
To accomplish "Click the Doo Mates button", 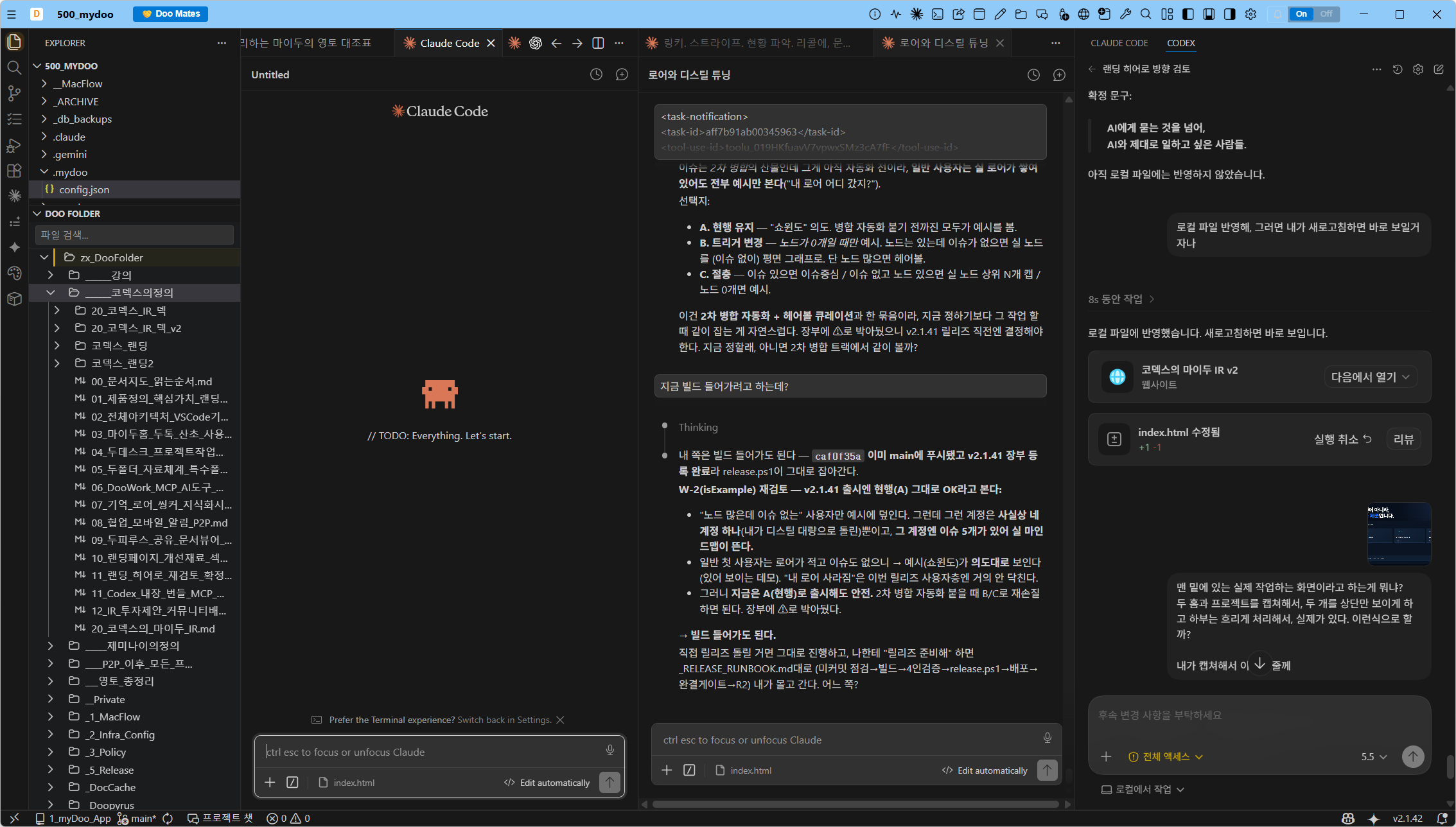I will [170, 13].
